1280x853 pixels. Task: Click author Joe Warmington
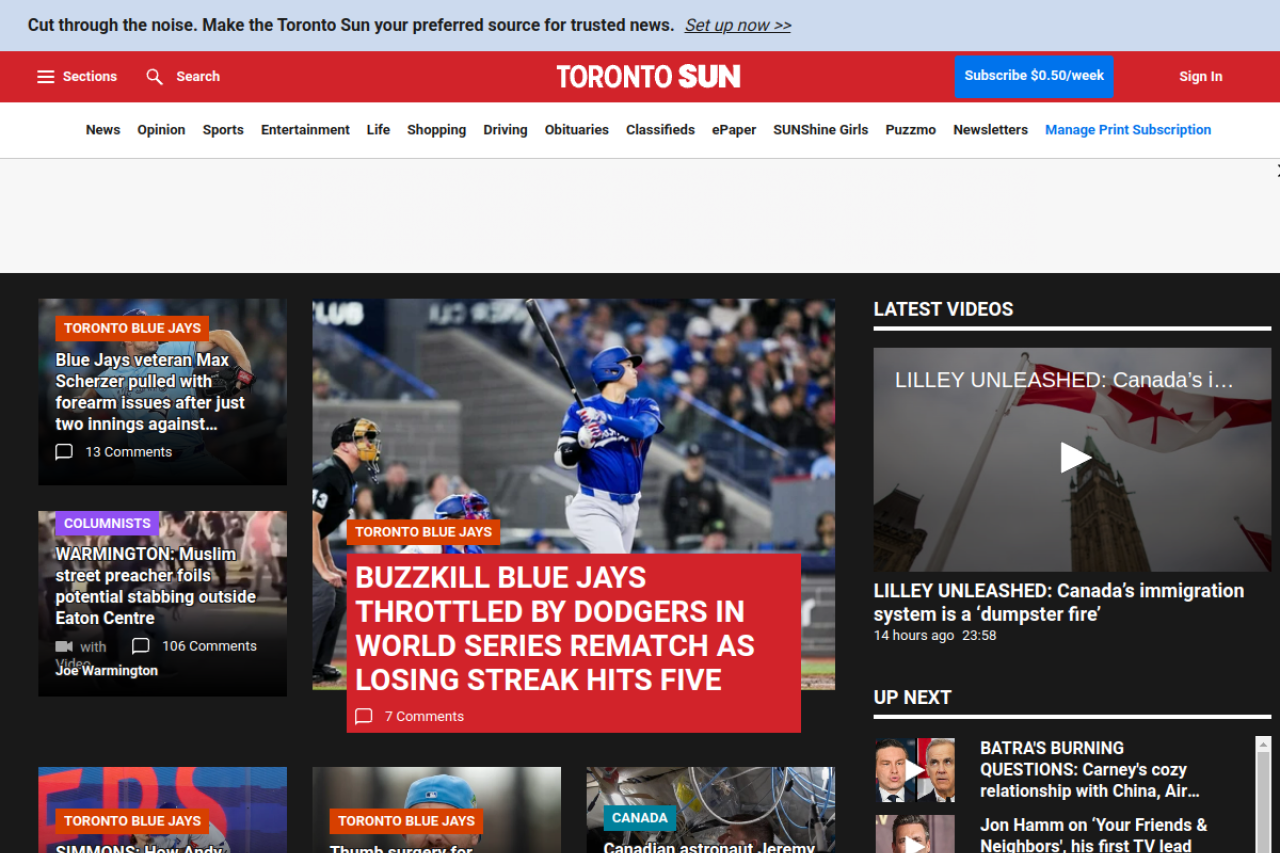(x=106, y=671)
